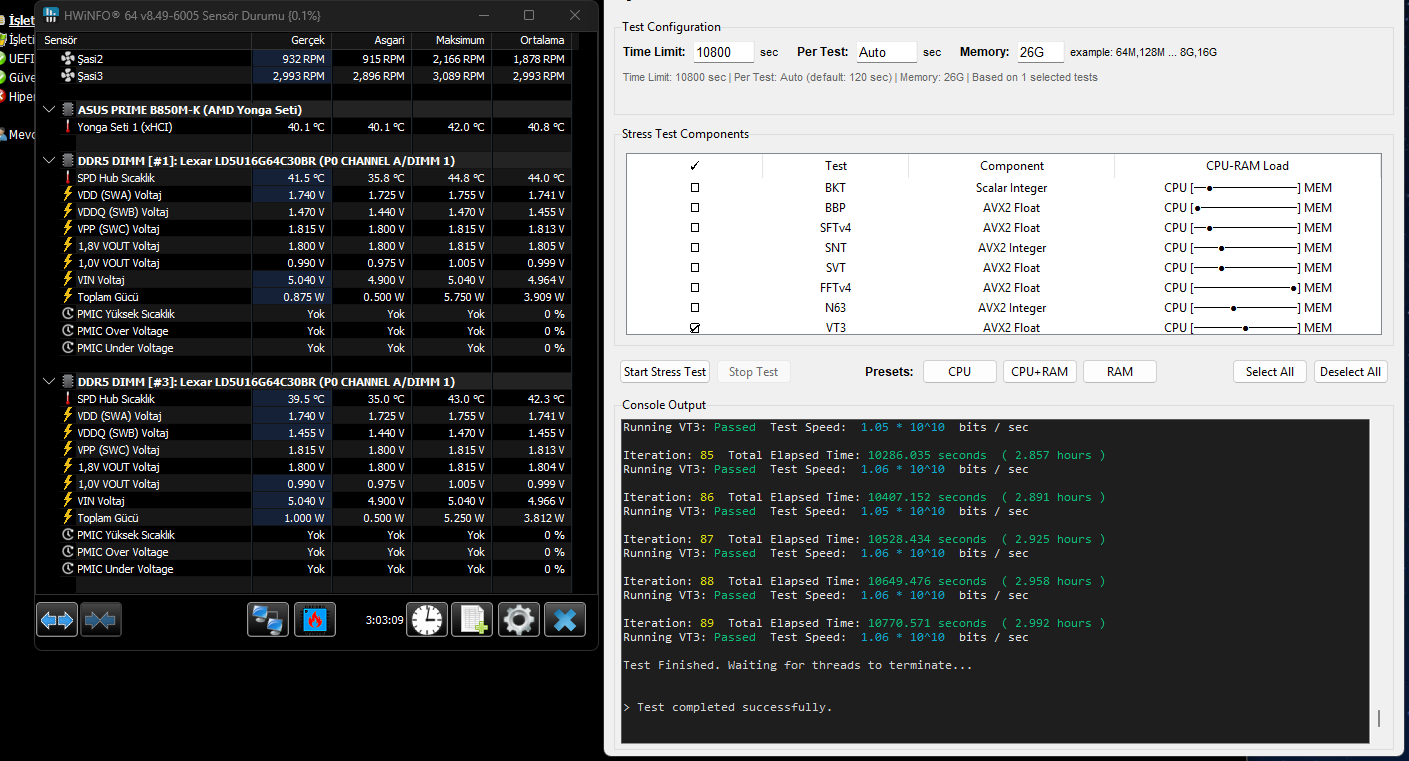Click the console output scrollbar thumb

[1378, 718]
